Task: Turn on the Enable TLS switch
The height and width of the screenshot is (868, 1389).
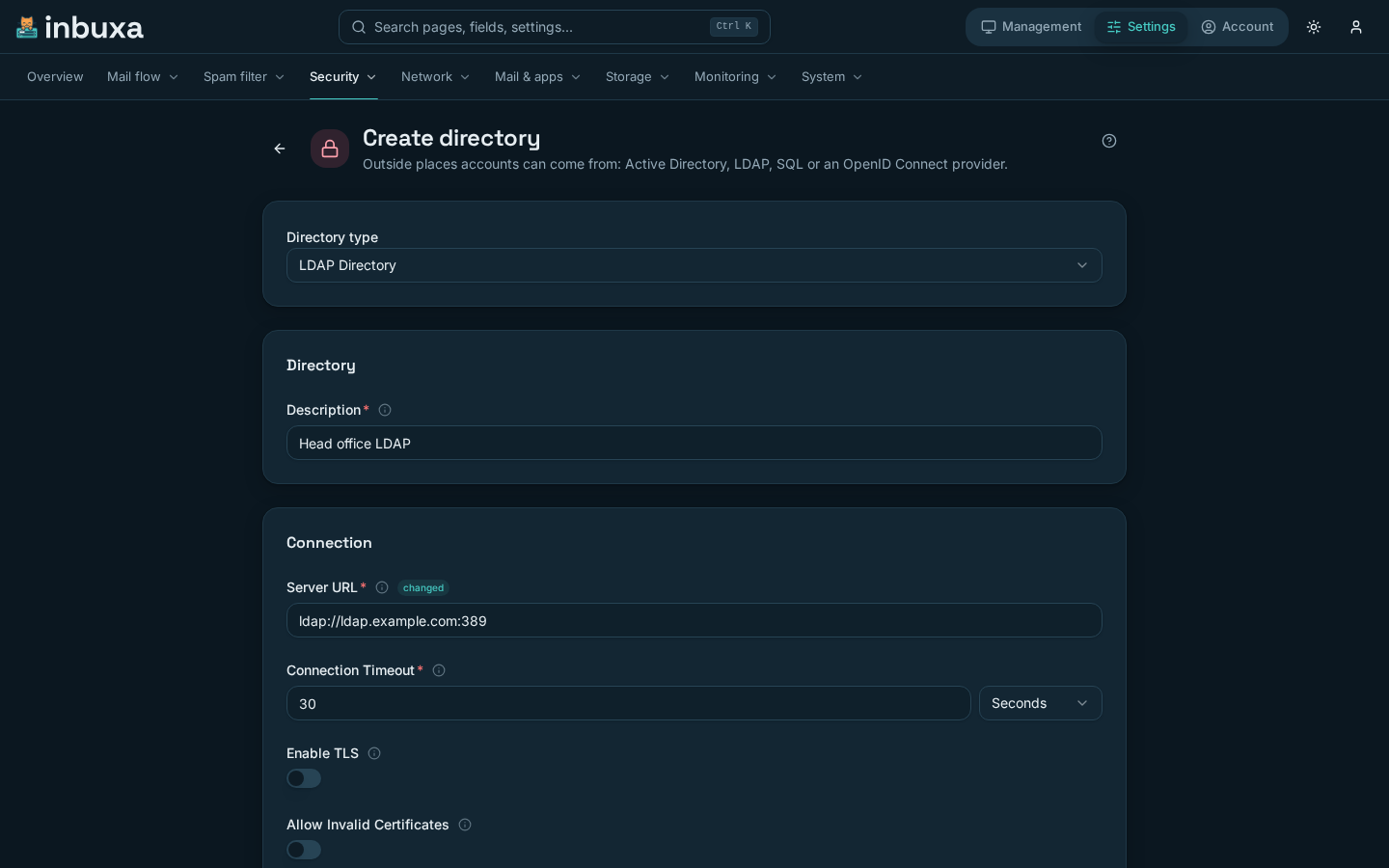Action: [x=304, y=778]
